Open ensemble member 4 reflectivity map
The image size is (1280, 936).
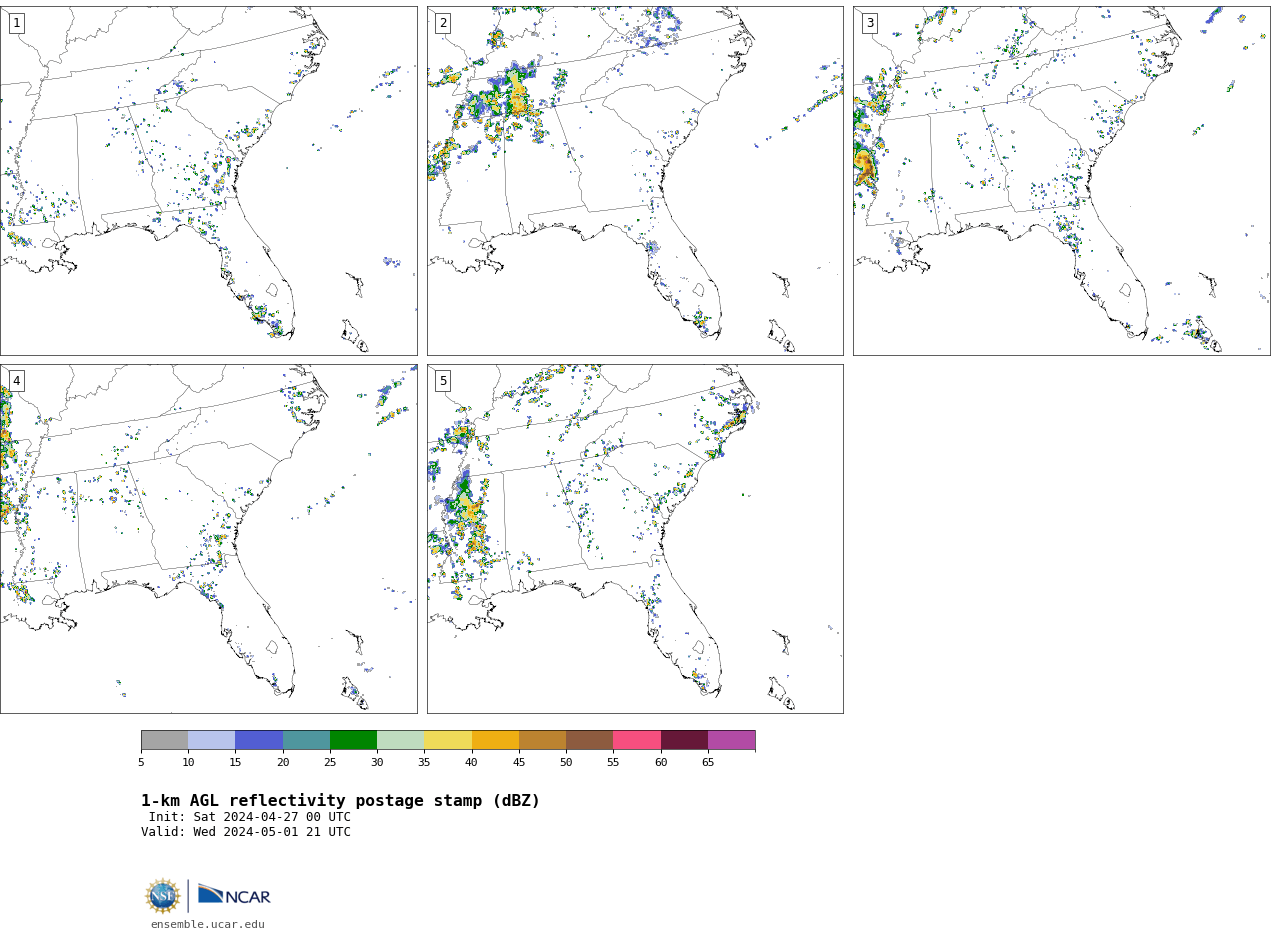(x=208, y=539)
